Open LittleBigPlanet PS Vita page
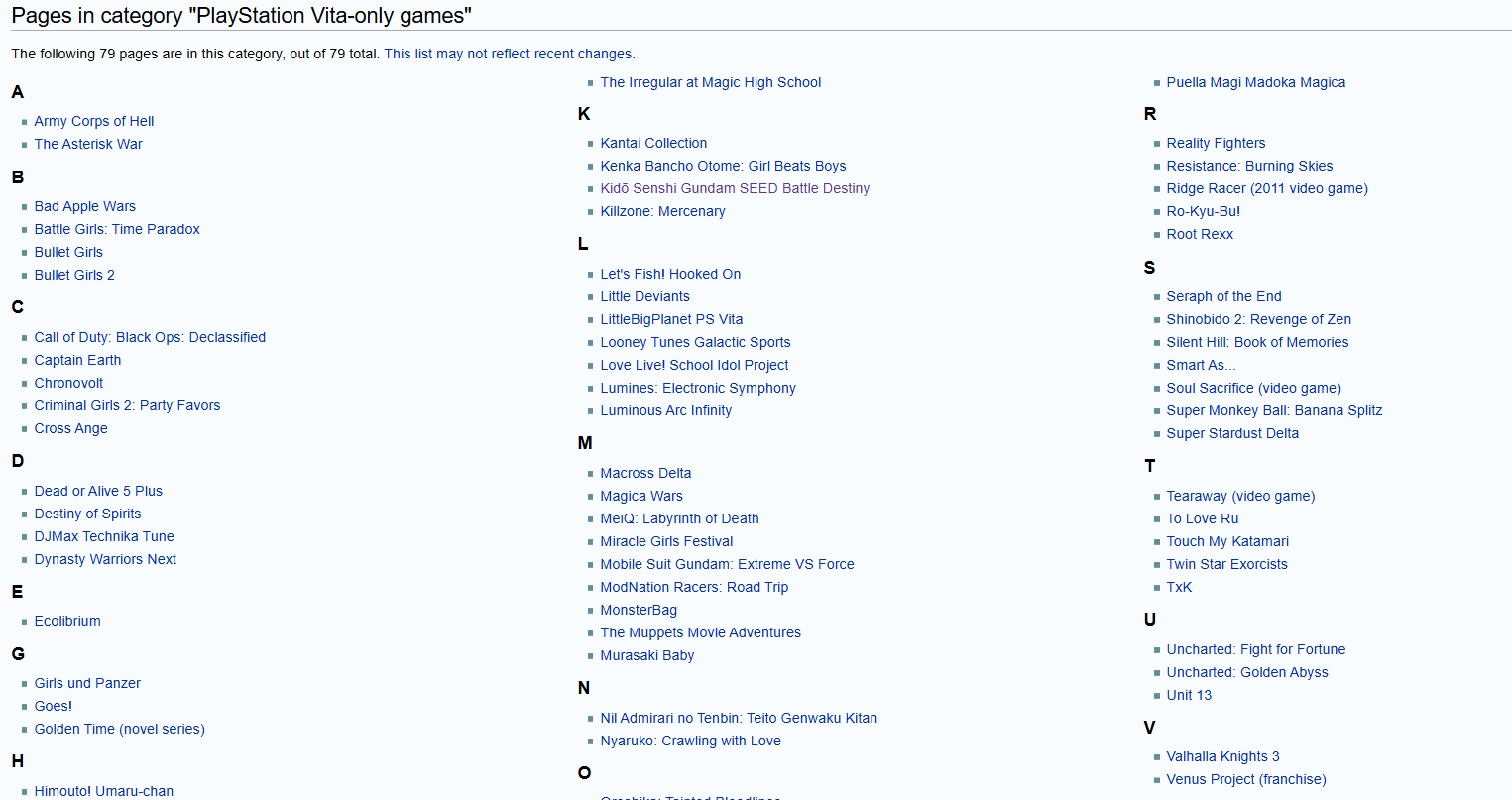 (671, 319)
